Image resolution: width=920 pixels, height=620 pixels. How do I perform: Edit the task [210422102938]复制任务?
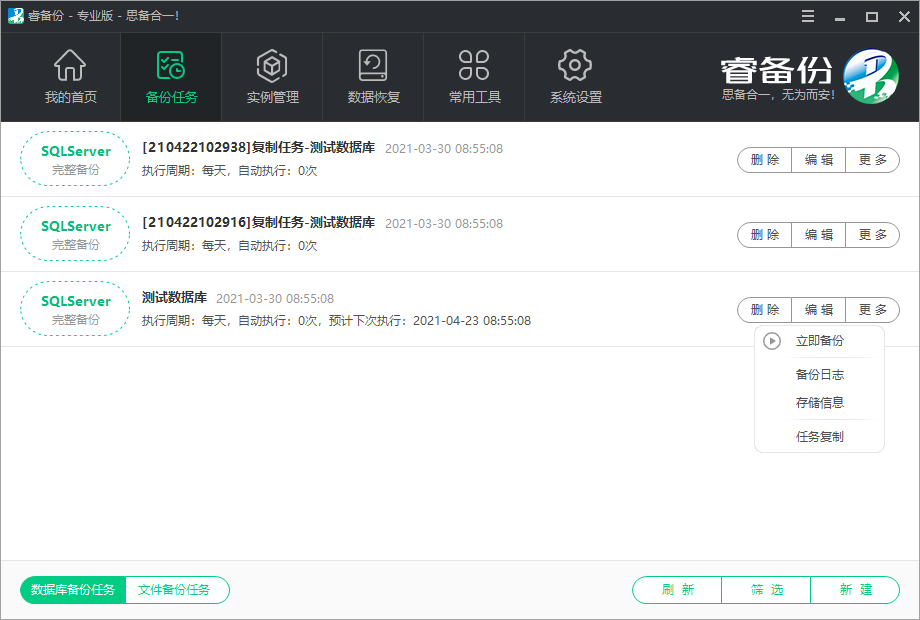click(x=818, y=160)
